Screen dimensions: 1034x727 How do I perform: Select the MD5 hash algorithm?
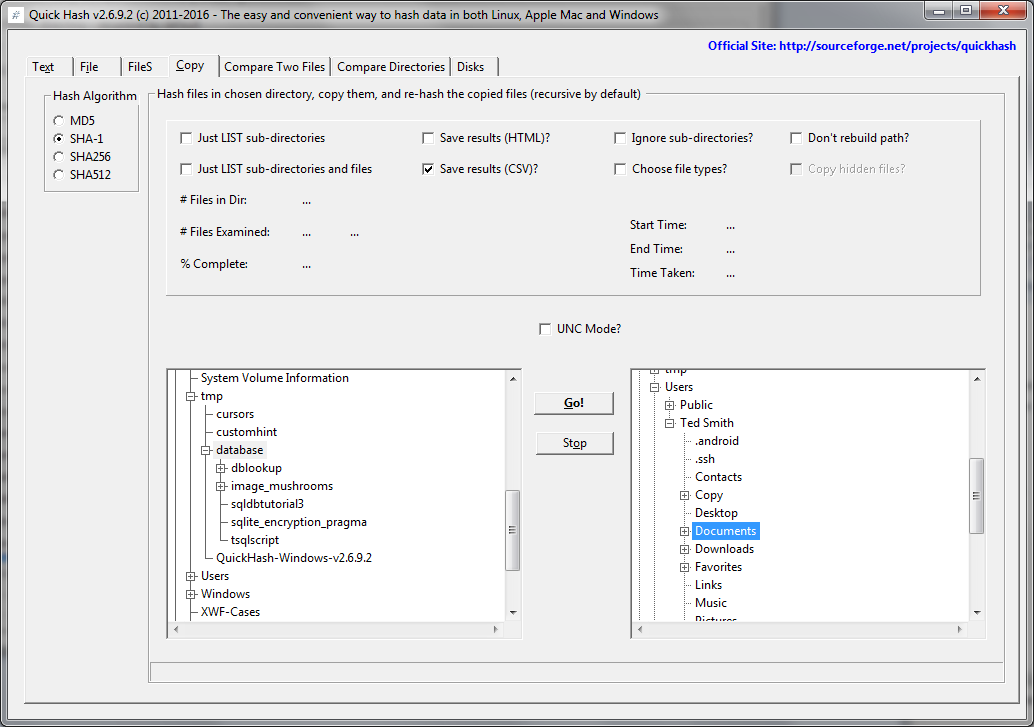coord(59,121)
